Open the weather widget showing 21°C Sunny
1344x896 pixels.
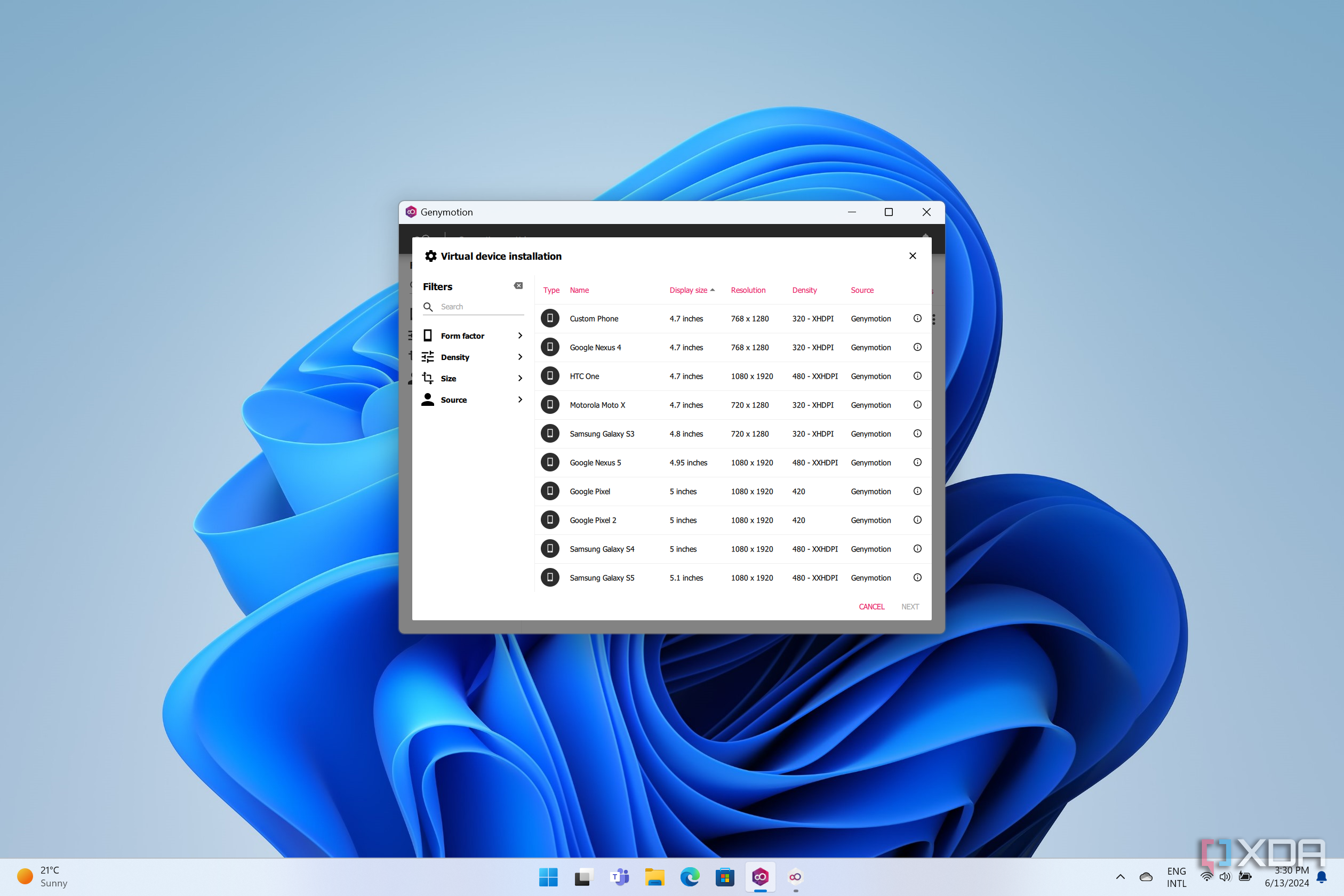coord(43,877)
